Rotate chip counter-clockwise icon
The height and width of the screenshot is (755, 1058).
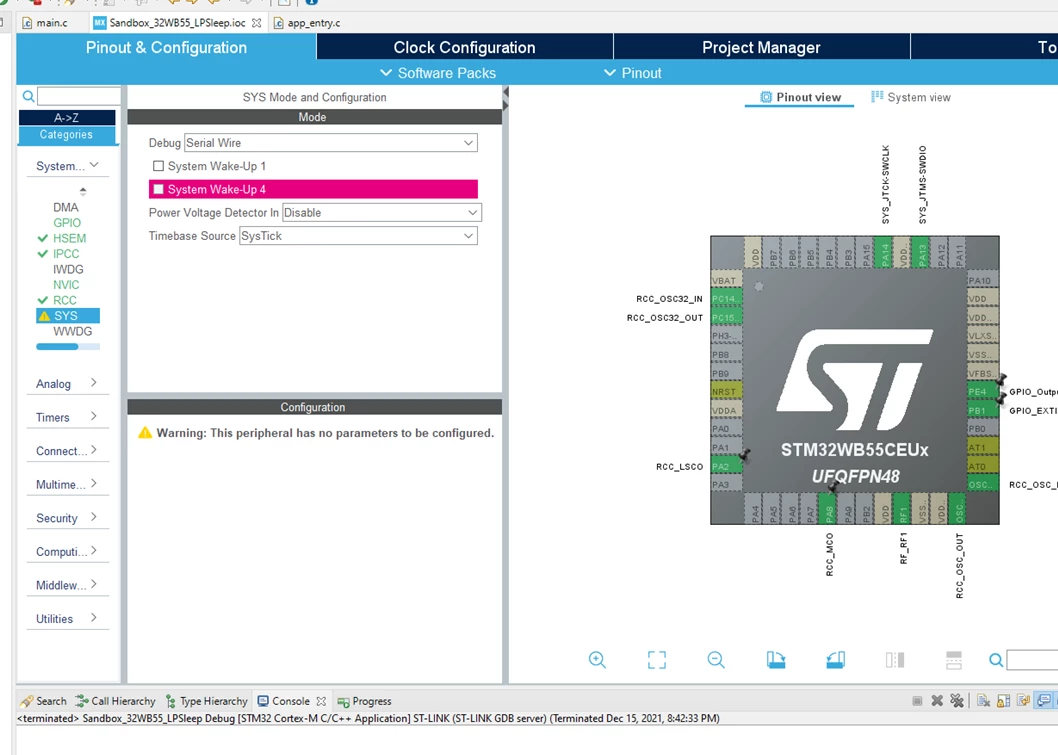(835, 660)
